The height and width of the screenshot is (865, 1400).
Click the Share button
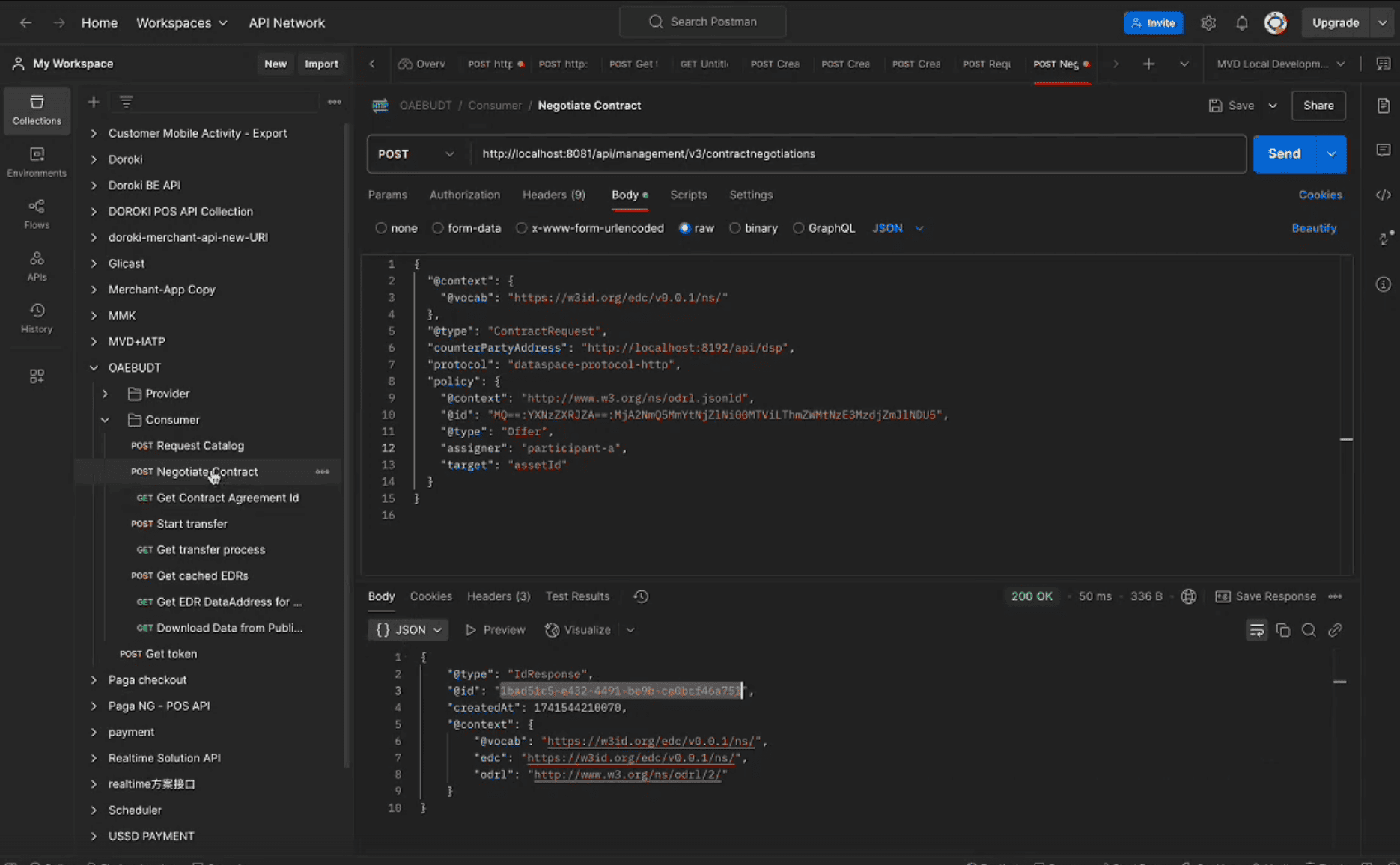coord(1318,106)
